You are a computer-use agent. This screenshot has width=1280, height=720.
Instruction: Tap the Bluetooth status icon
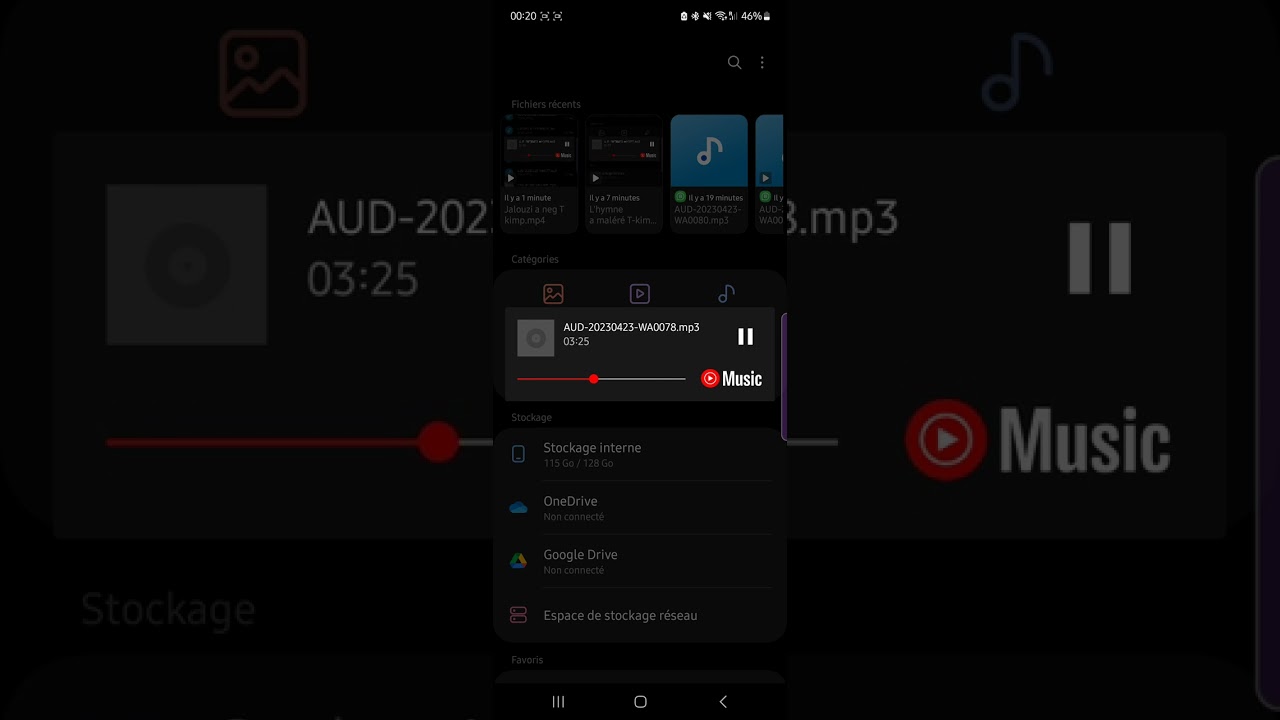(x=696, y=16)
